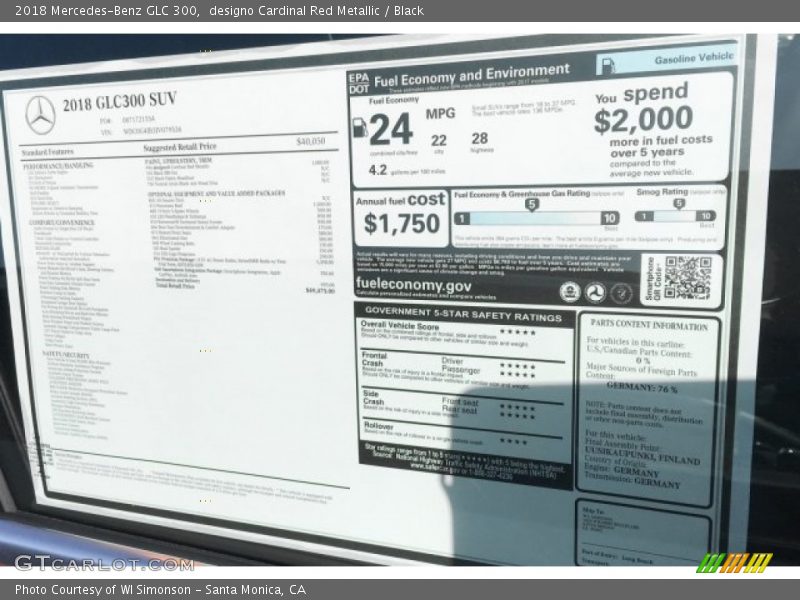
Task: Click the Total Retail Price amount
Action: [320, 290]
